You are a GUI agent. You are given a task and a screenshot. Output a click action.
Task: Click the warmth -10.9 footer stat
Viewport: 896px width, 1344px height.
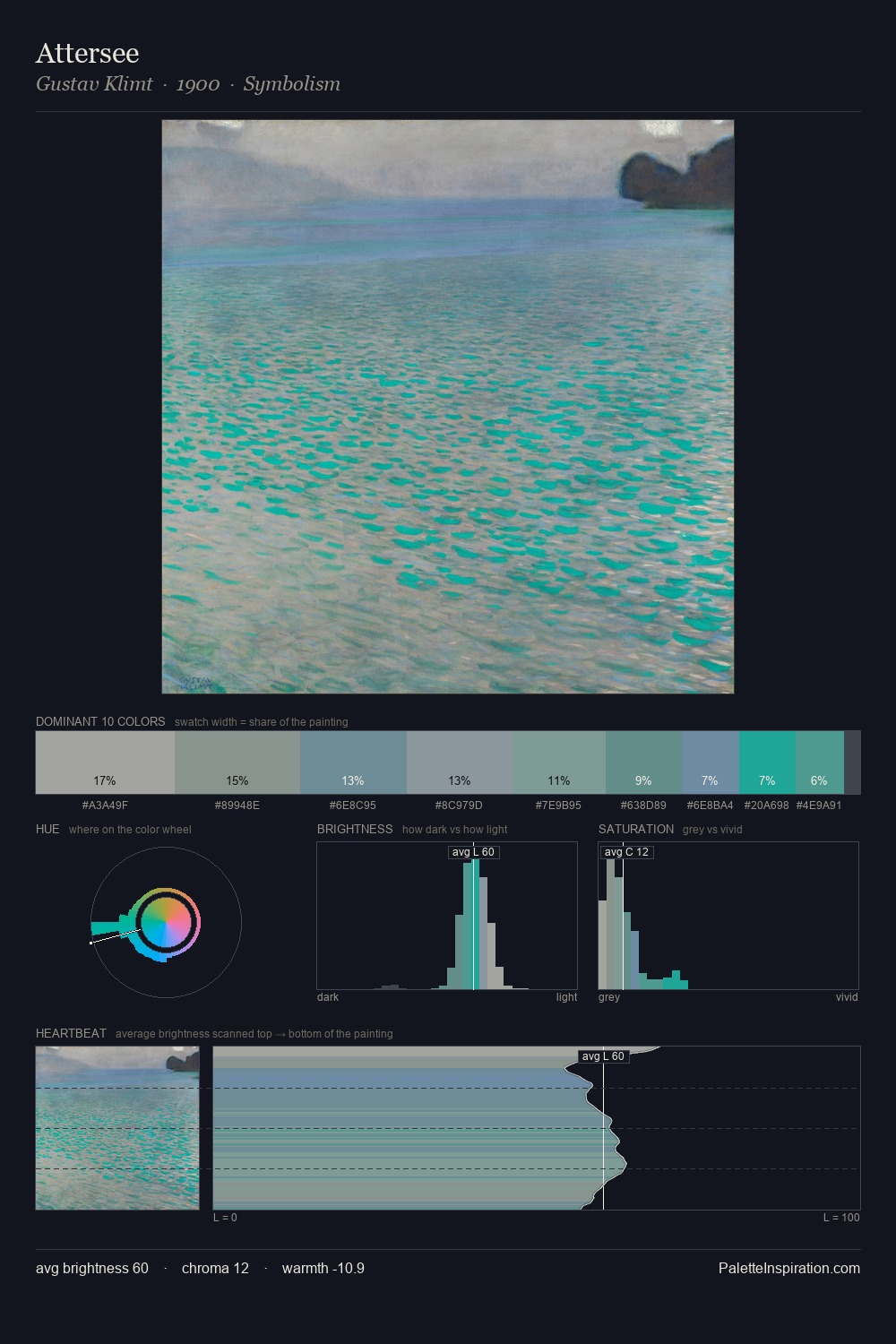[323, 1269]
